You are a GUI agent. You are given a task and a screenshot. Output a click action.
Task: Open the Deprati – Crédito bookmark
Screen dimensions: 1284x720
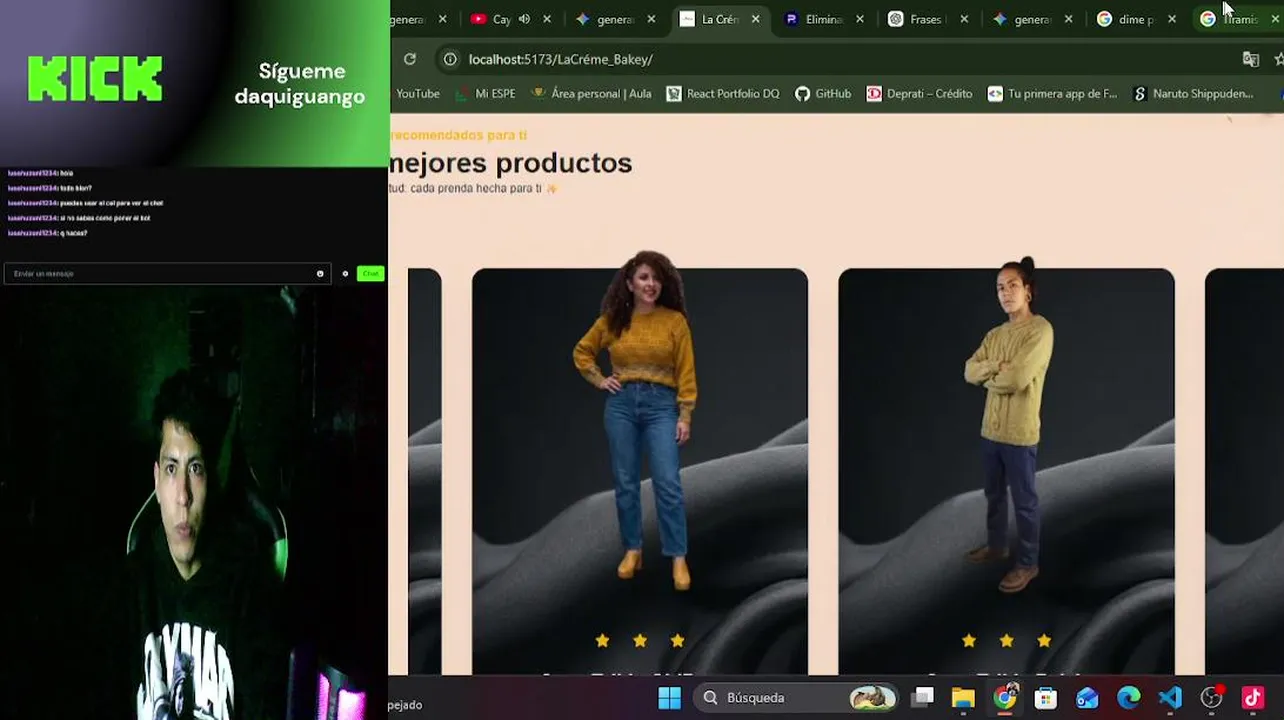(x=919, y=94)
